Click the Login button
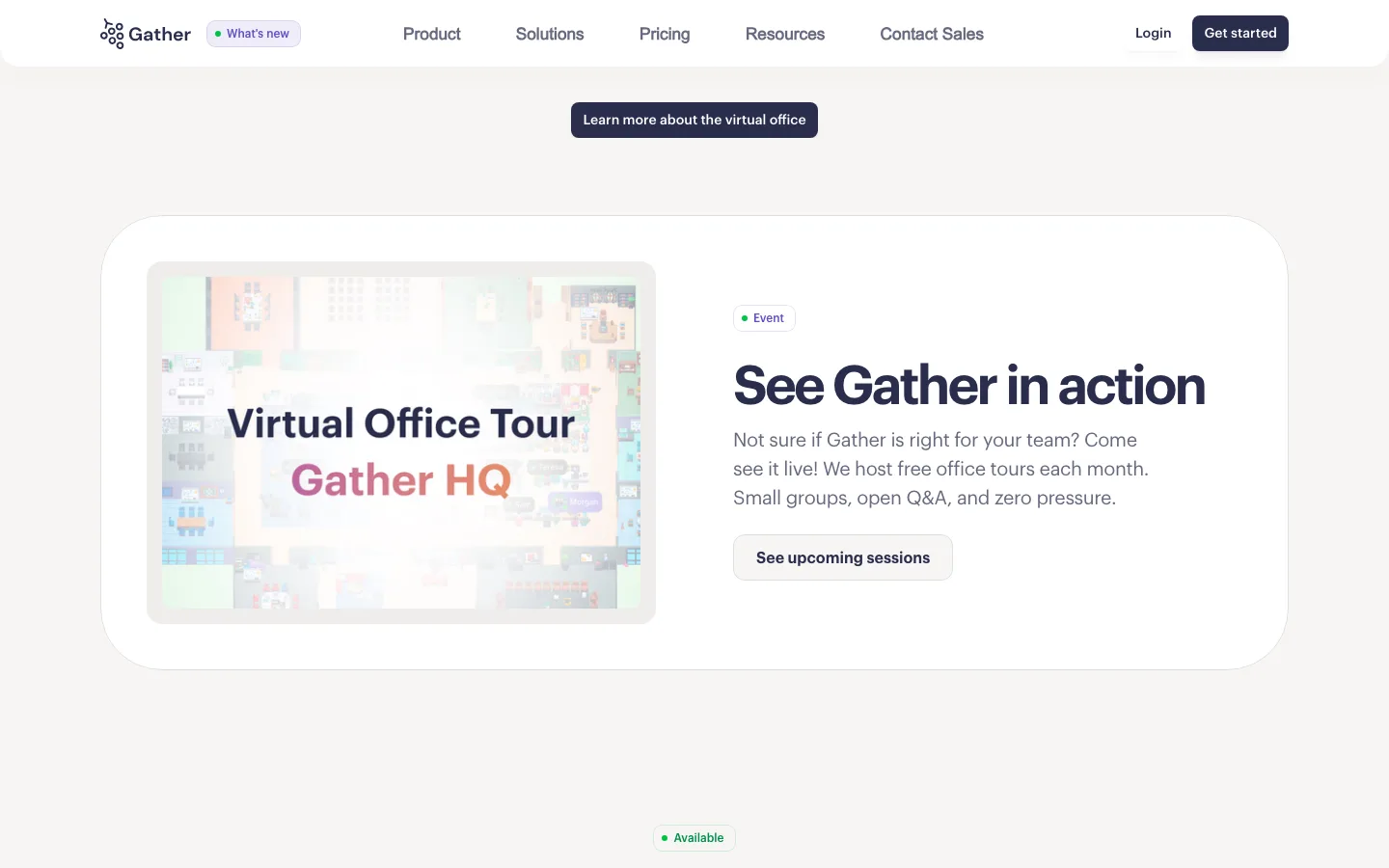This screenshot has width=1389, height=868. (1153, 33)
